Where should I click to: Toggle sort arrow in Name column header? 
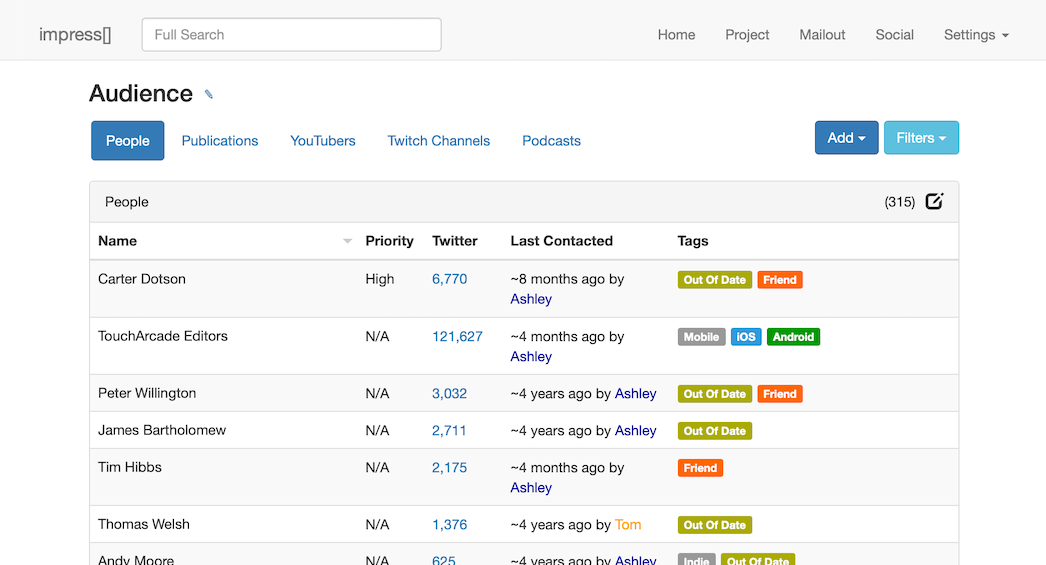tap(347, 241)
